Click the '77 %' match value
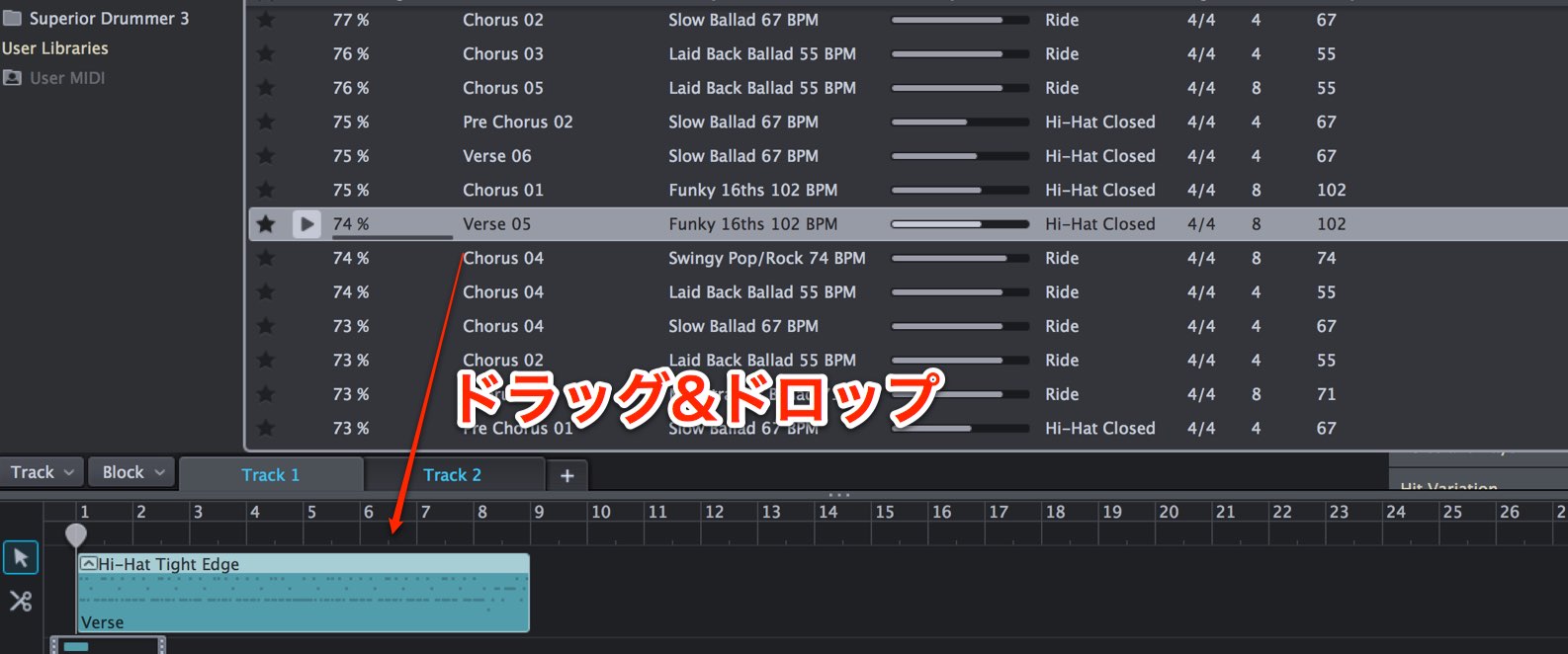The image size is (1568, 654). pos(351,20)
